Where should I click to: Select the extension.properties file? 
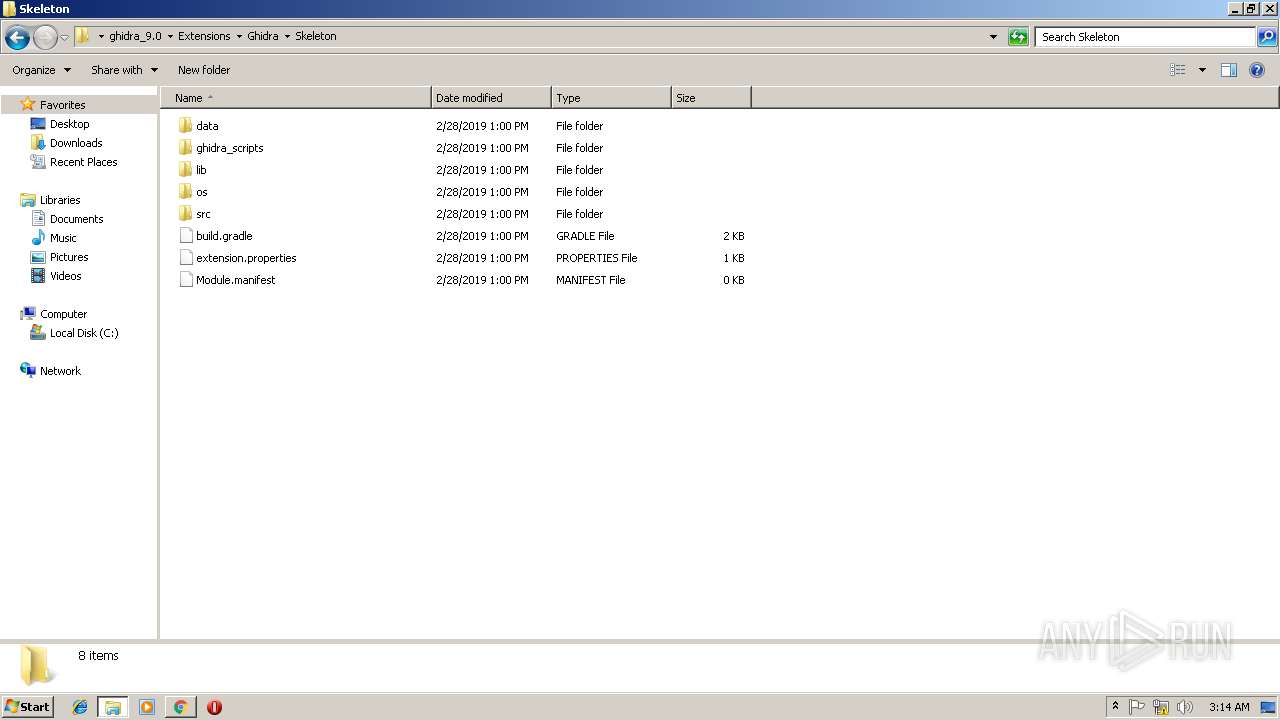pos(246,258)
